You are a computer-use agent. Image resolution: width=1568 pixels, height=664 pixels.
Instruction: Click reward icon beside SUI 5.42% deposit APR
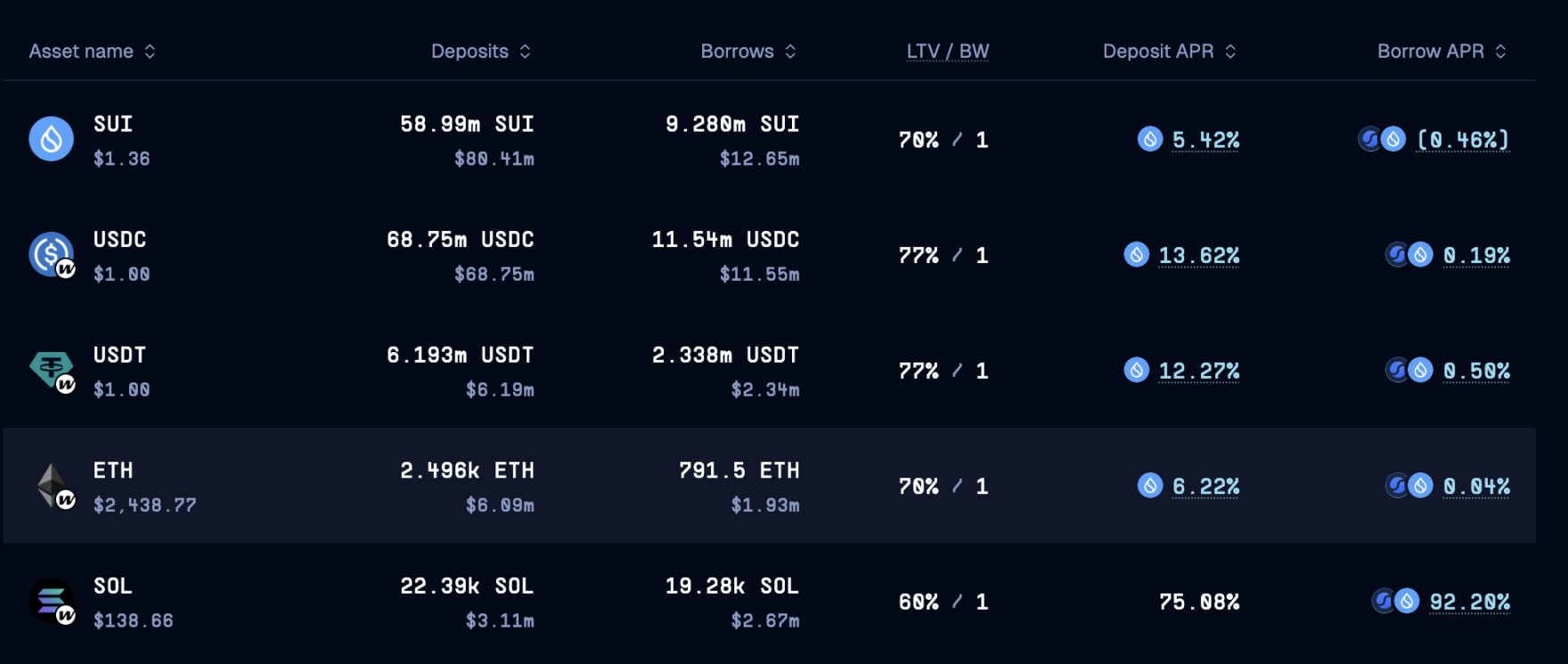[x=1150, y=139]
